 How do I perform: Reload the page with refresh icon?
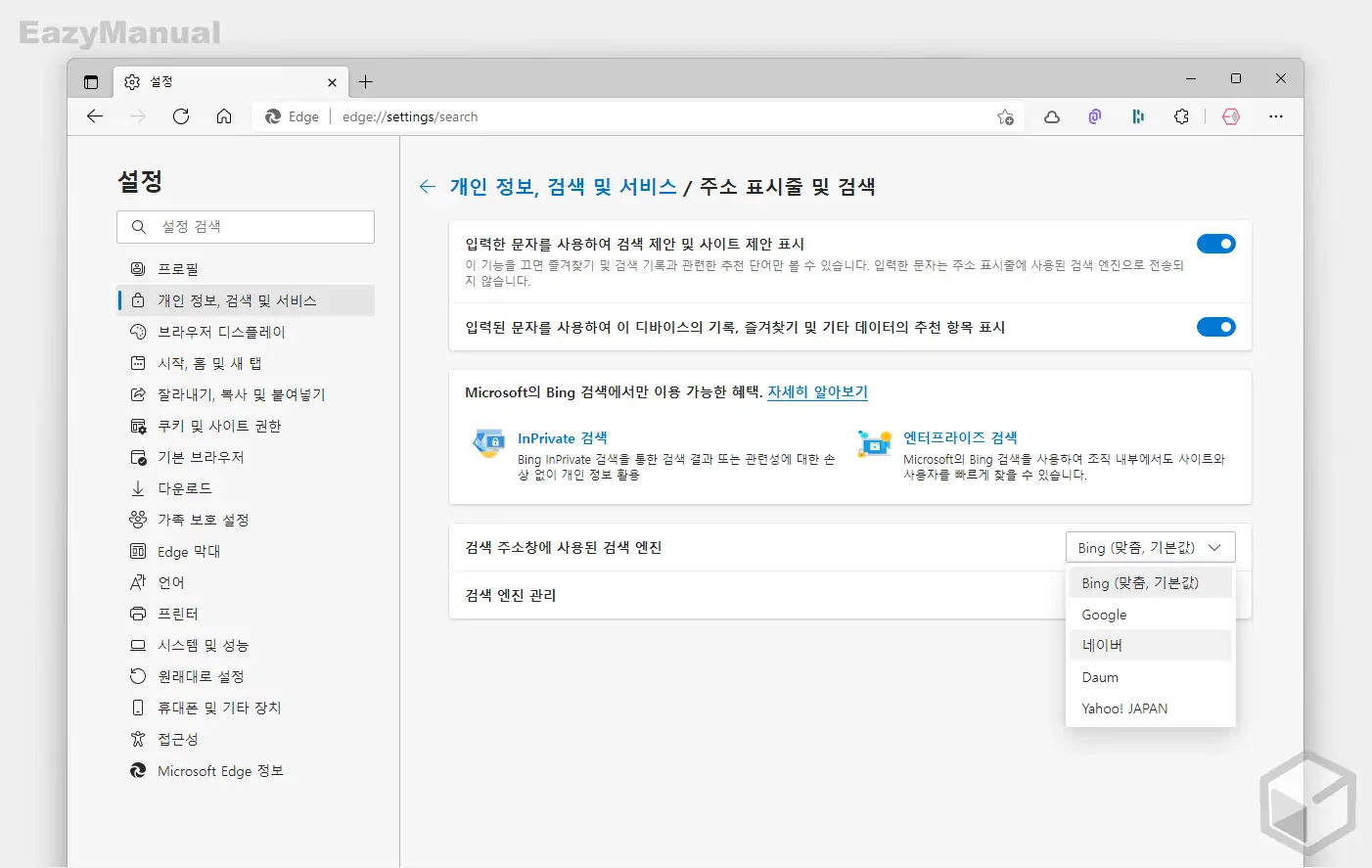[x=181, y=116]
